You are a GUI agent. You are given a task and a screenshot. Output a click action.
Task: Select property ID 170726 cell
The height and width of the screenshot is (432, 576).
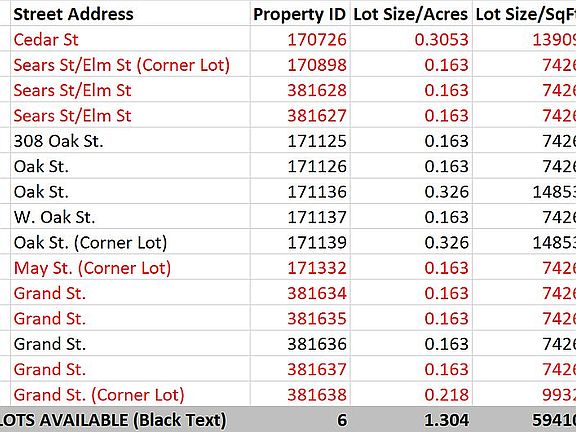click(x=300, y=39)
